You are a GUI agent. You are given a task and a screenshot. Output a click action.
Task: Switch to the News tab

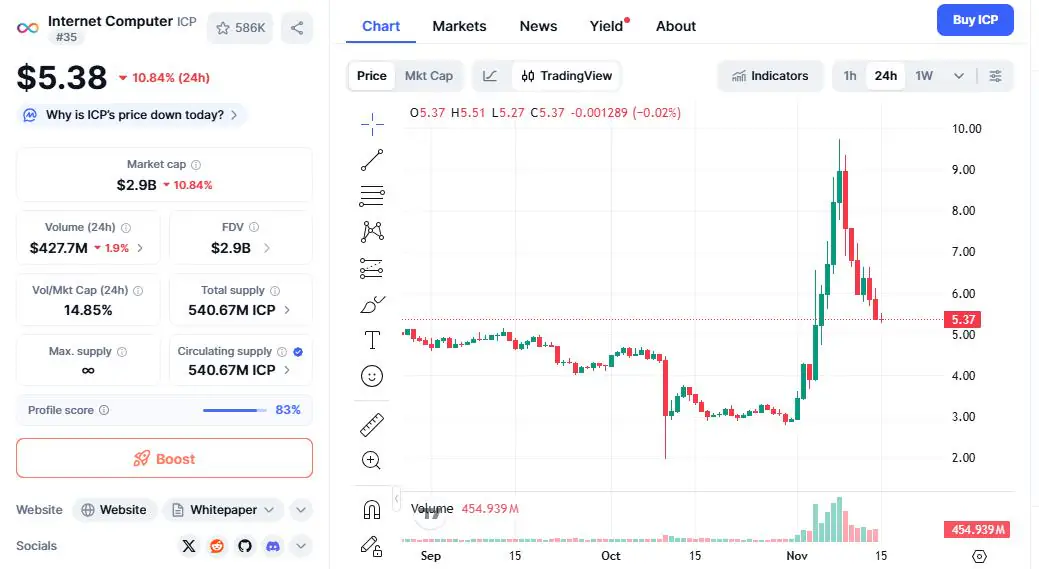click(x=538, y=26)
